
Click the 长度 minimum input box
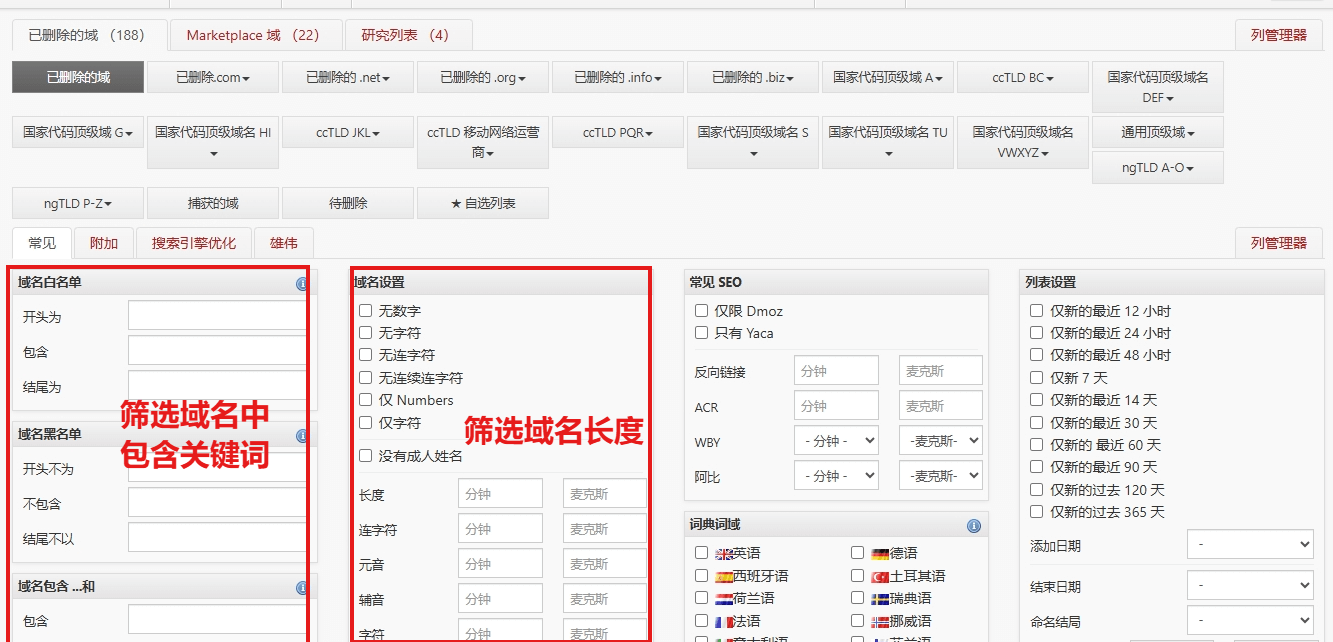pos(500,494)
